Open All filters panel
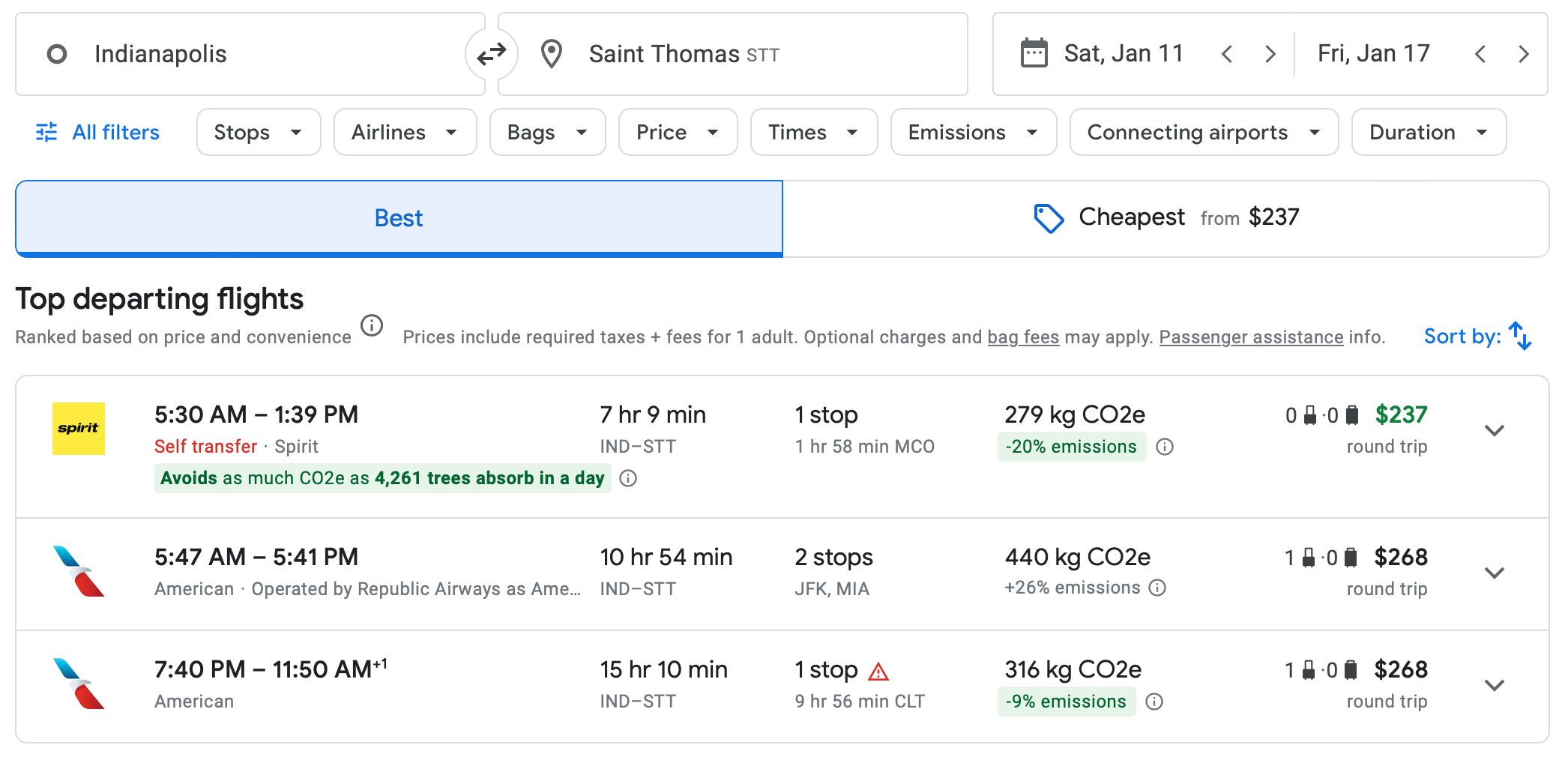The width and height of the screenshot is (1568, 763). pos(98,132)
